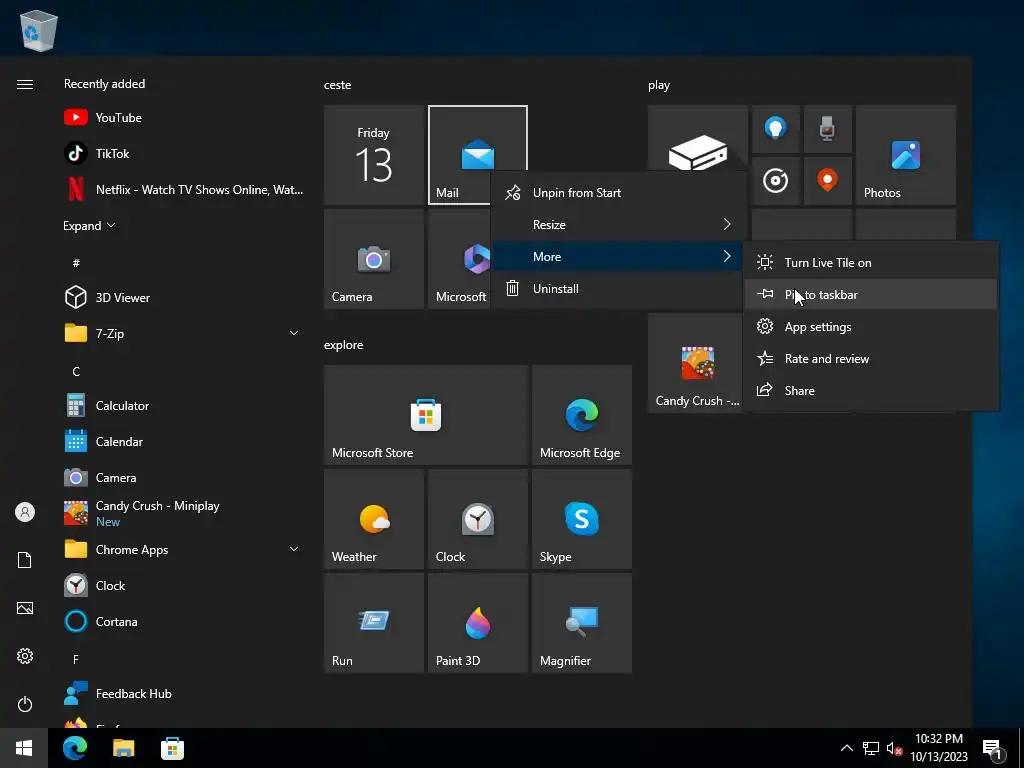
Task: Open Pictures from Start sidebar
Action: click(25, 608)
